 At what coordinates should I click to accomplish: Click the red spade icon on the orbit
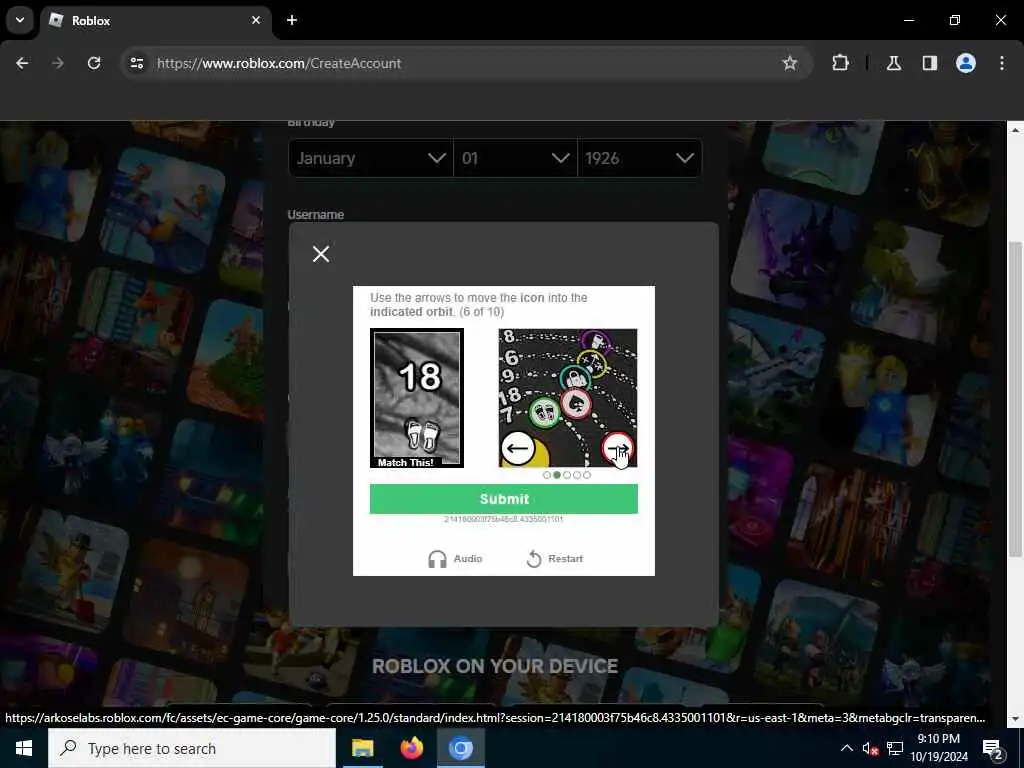[x=576, y=404]
